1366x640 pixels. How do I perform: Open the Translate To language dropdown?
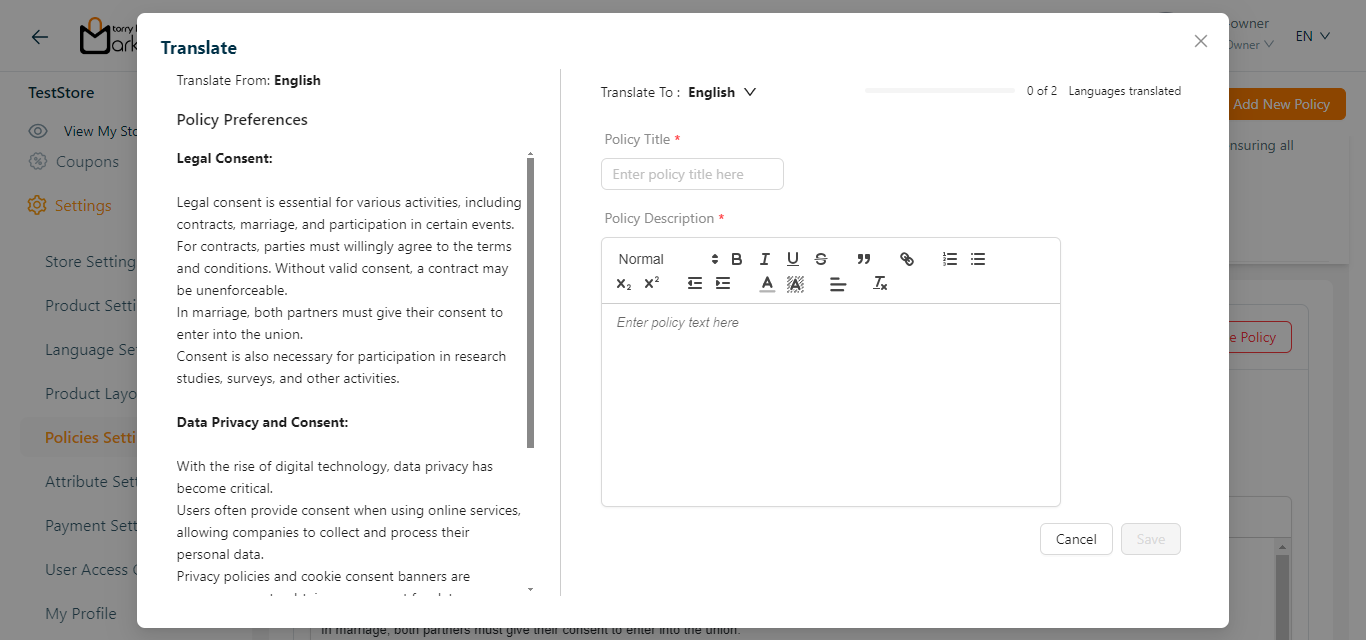722,92
